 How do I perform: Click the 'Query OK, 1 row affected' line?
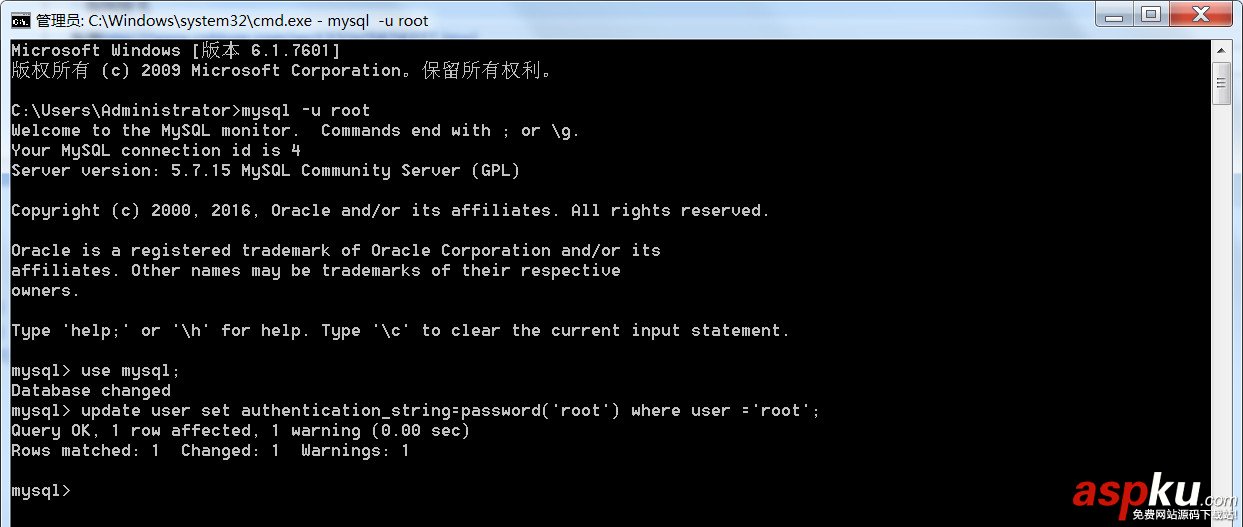click(x=240, y=431)
